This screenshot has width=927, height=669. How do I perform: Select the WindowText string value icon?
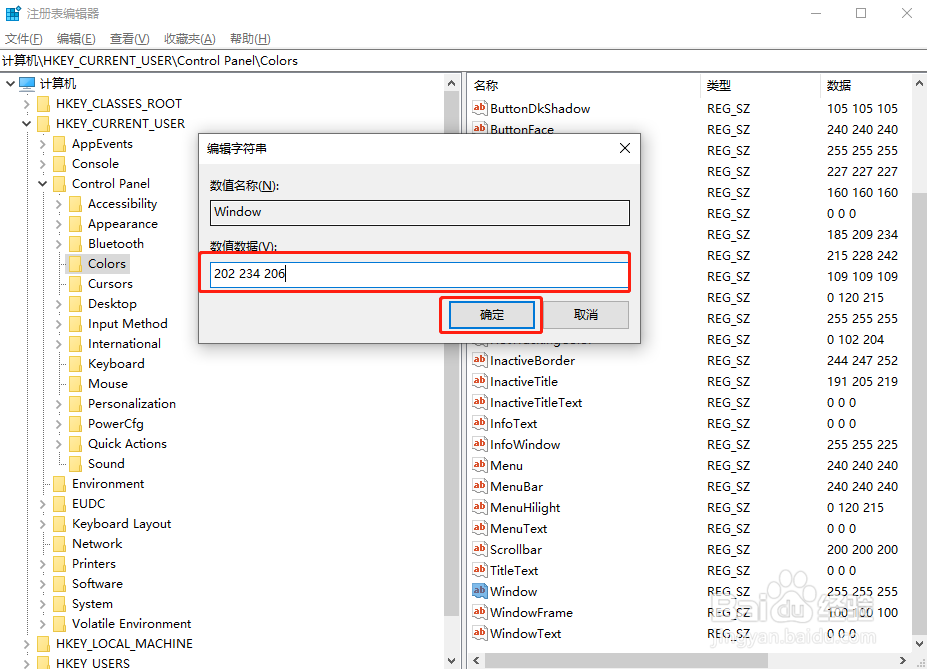point(479,633)
